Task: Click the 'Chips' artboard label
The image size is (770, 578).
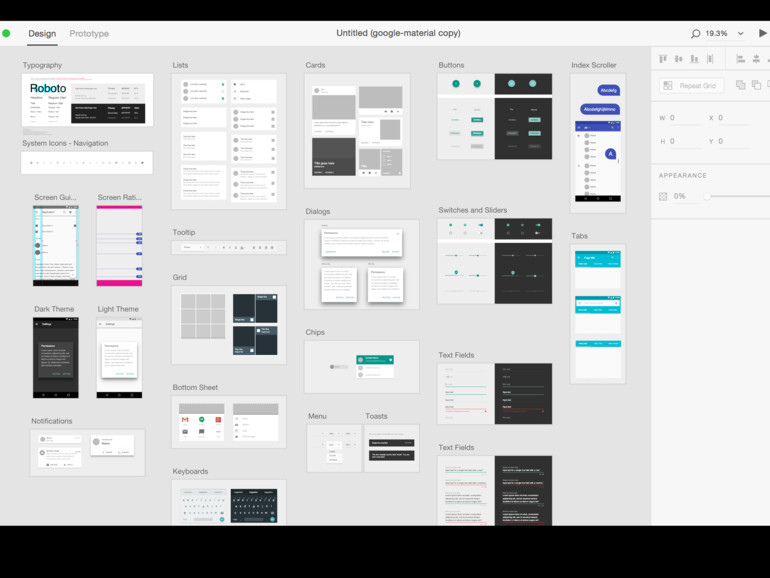Action: [315, 332]
